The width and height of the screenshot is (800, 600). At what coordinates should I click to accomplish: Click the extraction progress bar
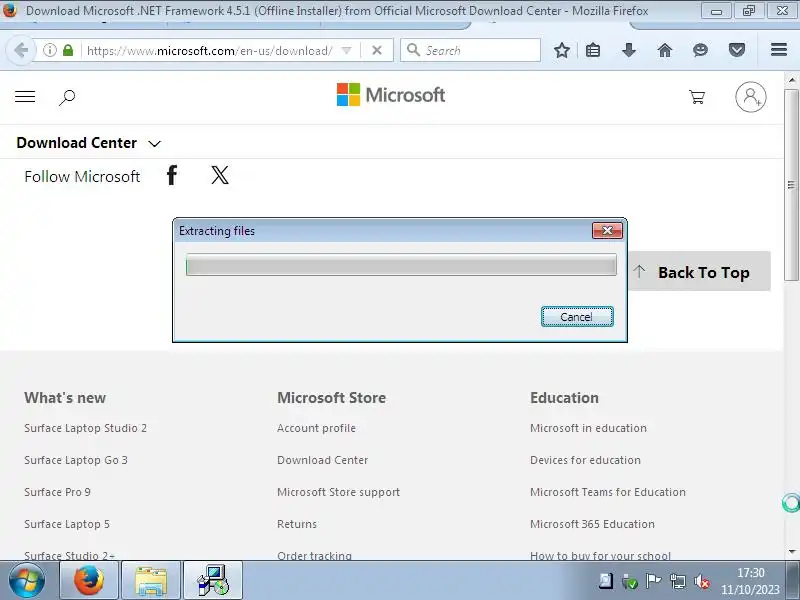pyautogui.click(x=401, y=265)
